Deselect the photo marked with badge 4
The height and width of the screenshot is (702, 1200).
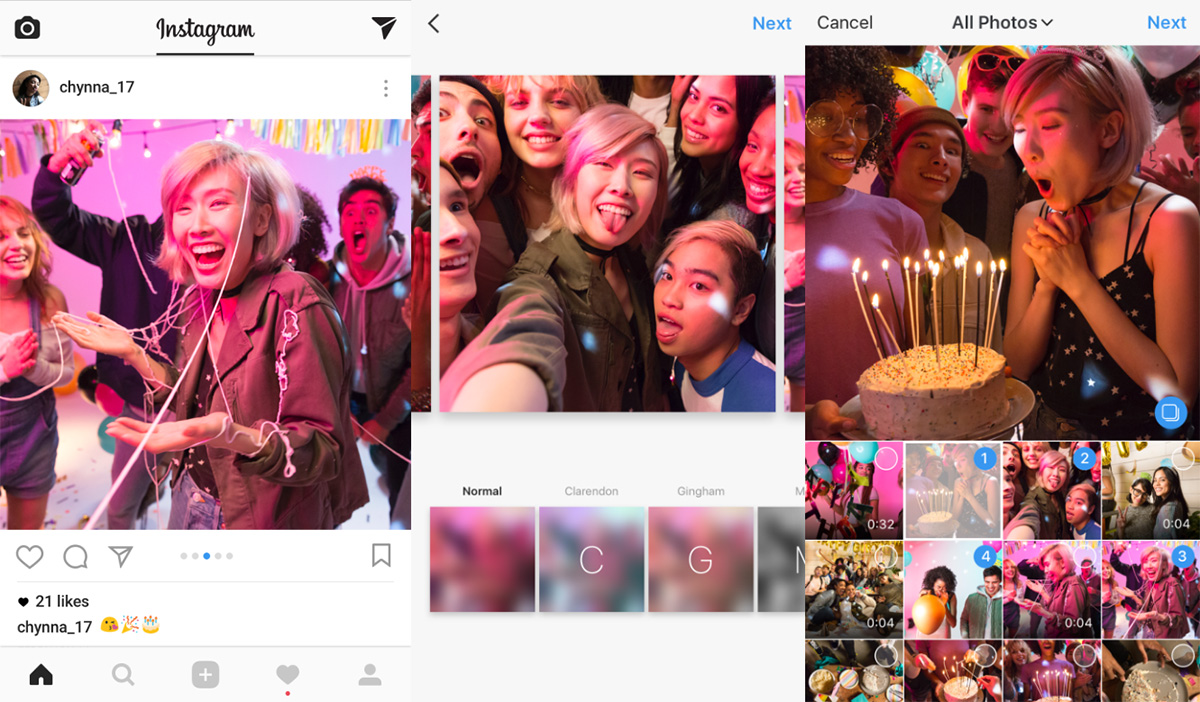984,556
